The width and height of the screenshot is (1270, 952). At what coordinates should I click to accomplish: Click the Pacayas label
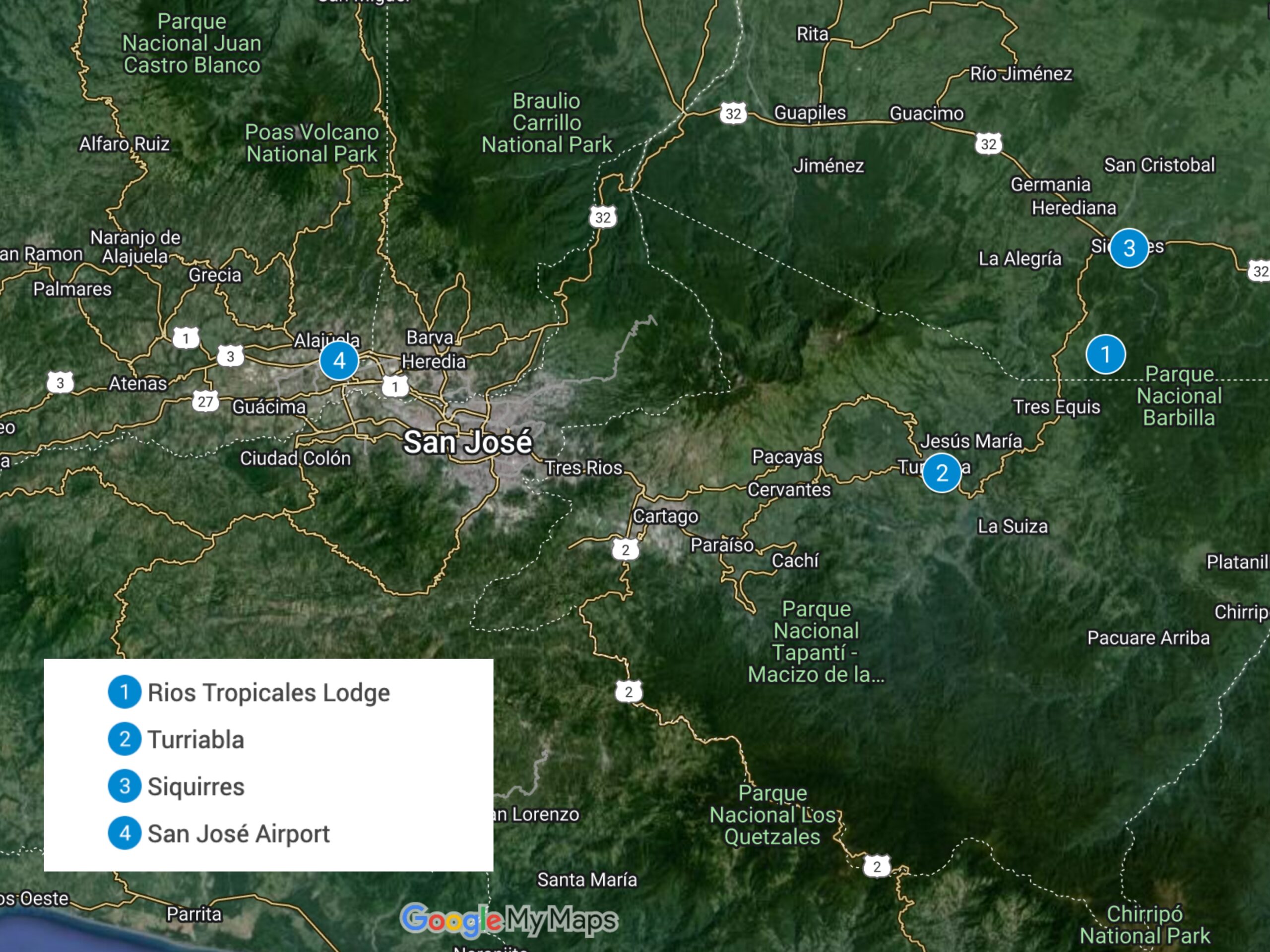click(x=787, y=457)
